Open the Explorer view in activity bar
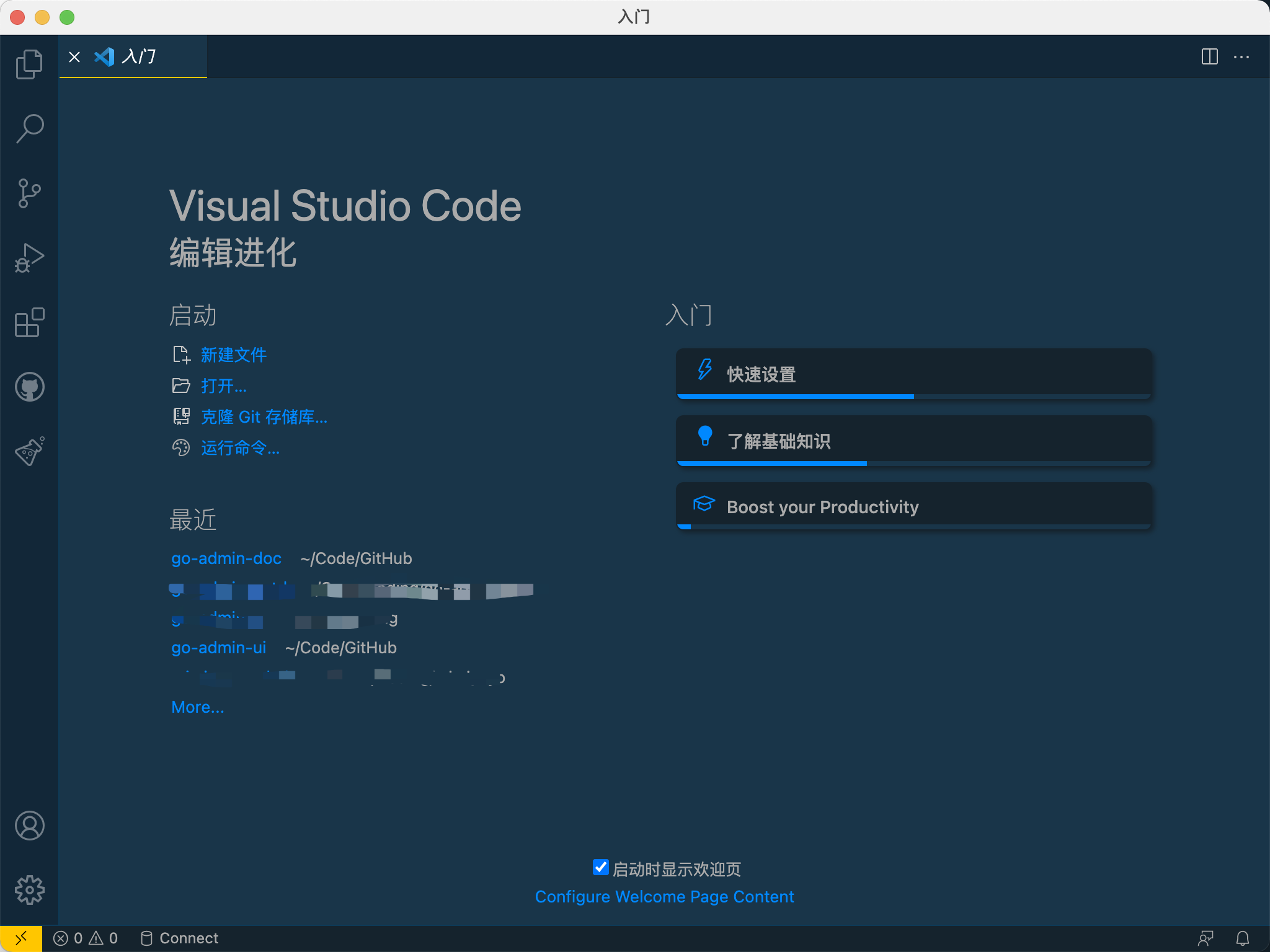Screen dimensions: 1270x952 (x=29, y=64)
